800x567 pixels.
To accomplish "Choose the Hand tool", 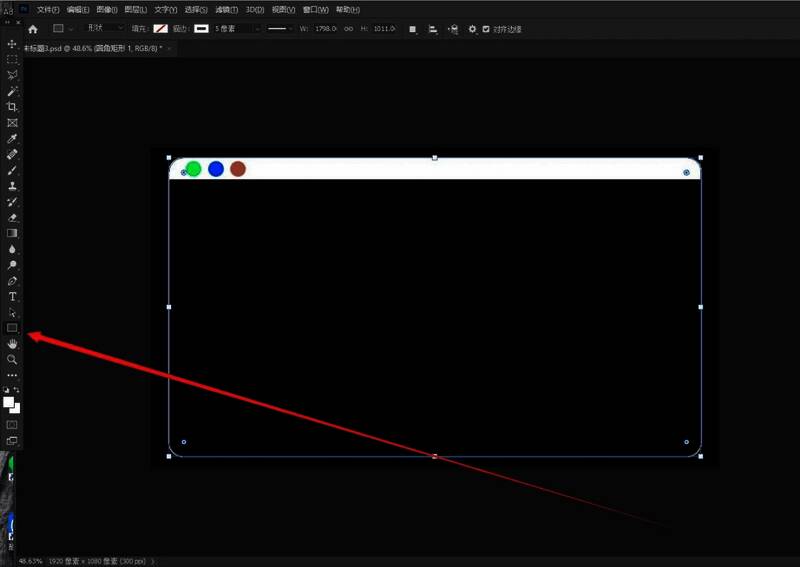I will 12,344.
